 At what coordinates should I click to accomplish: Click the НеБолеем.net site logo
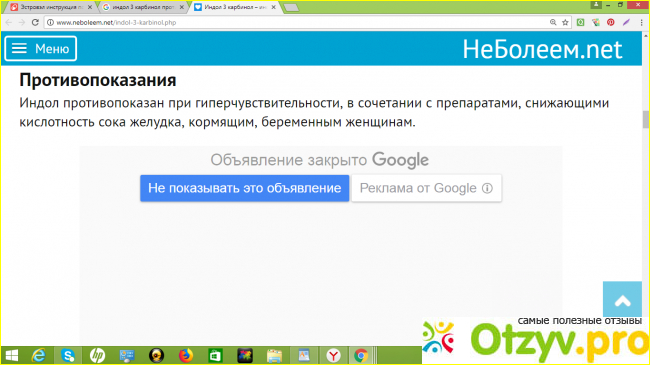(x=542, y=49)
